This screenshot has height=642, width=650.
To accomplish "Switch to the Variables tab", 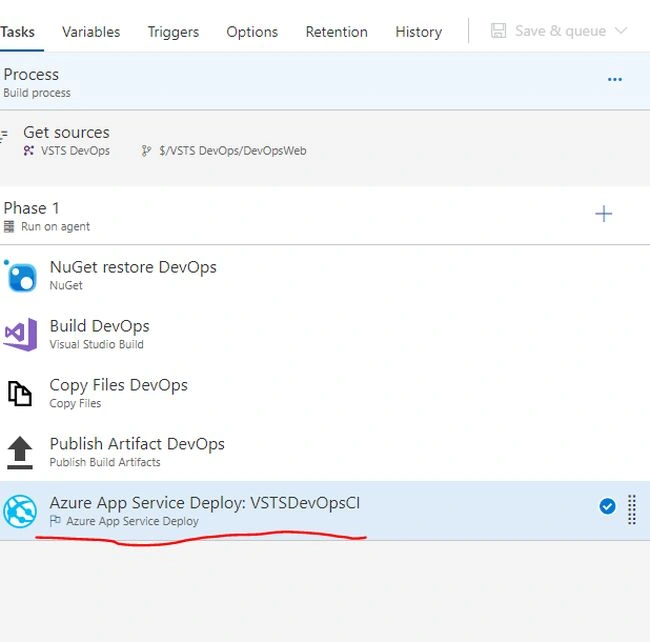I will click(91, 32).
